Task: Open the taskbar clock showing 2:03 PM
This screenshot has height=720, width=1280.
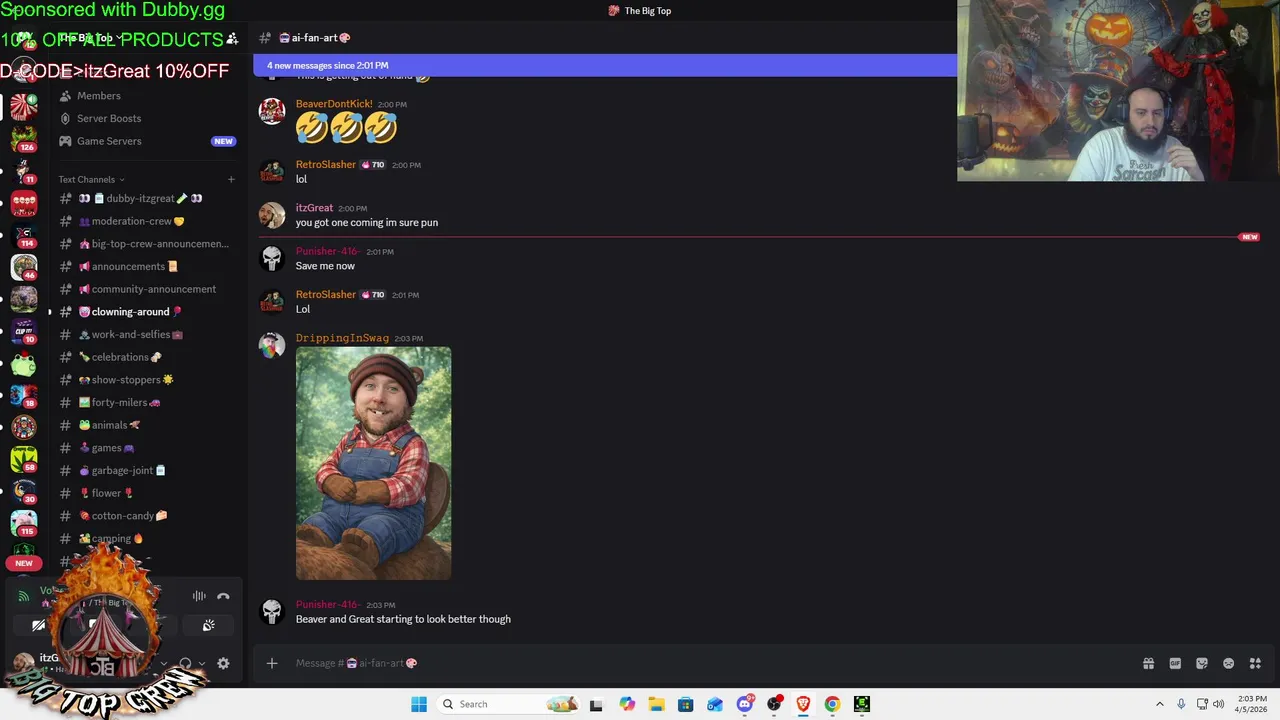Action: pyautogui.click(x=1252, y=704)
